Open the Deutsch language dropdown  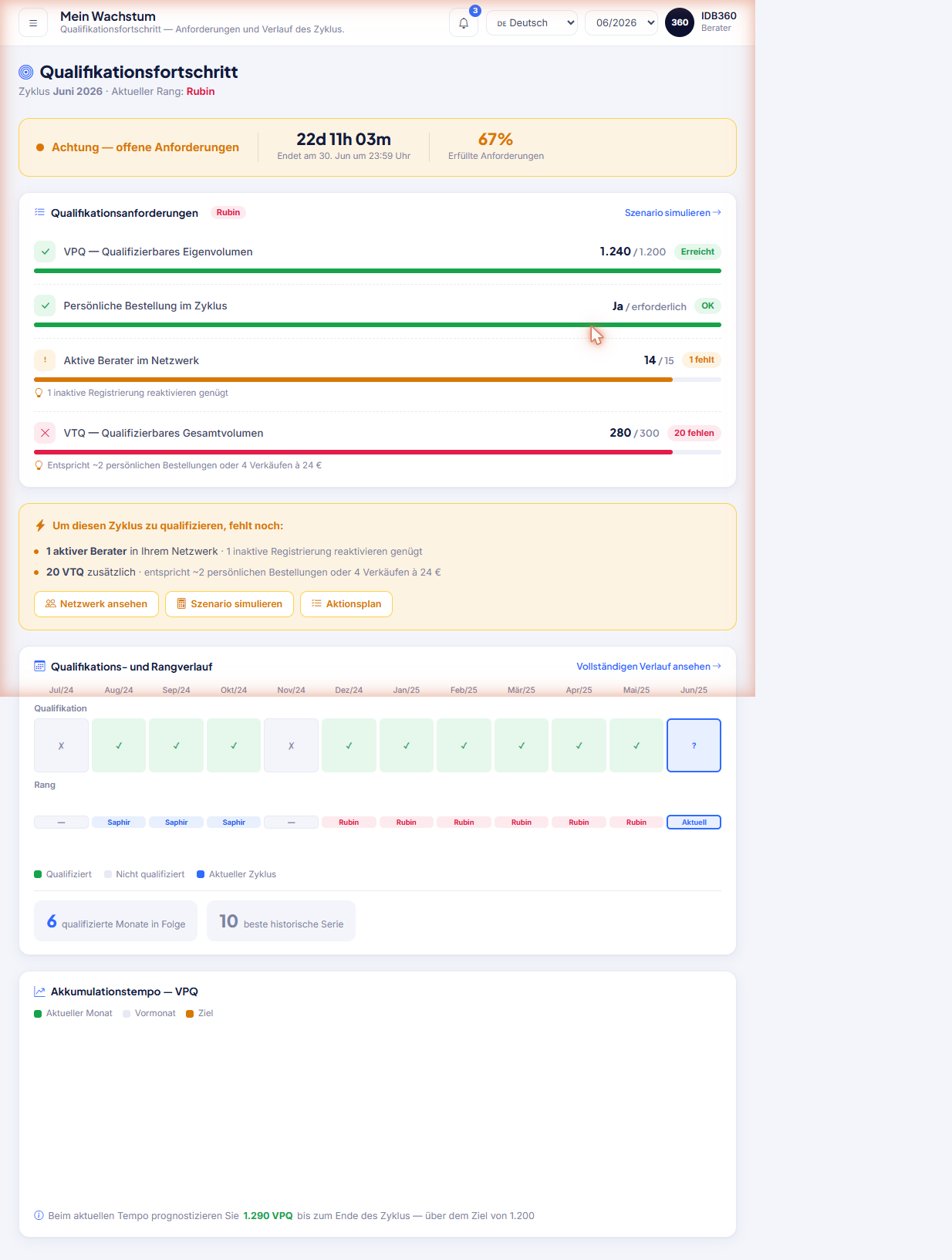tap(532, 23)
